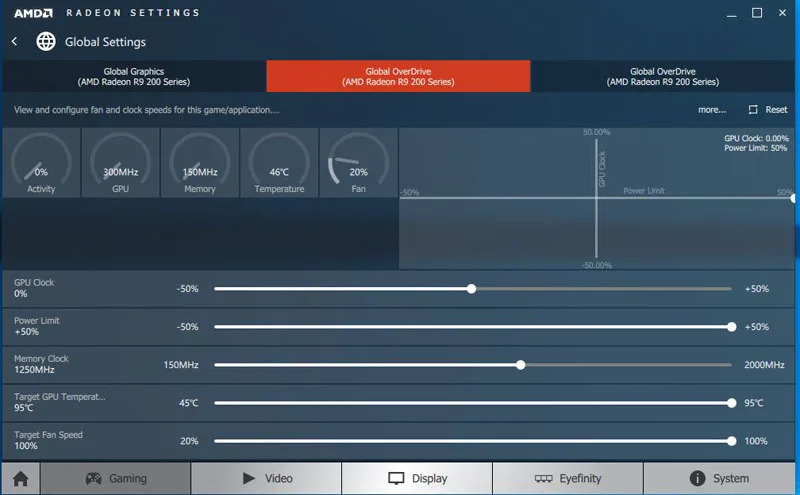Click the more... link
This screenshot has height=495, width=800.
(x=712, y=110)
